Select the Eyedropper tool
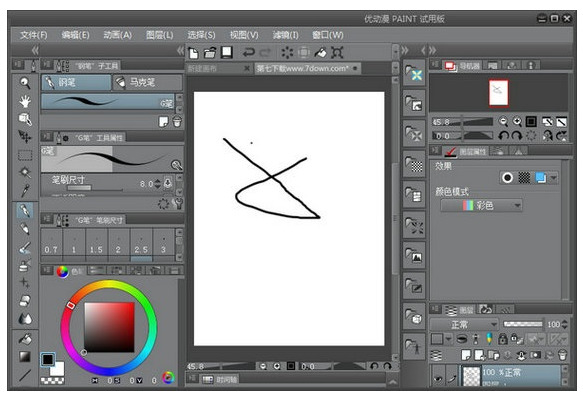This screenshot has width=583, height=399. 25,190
